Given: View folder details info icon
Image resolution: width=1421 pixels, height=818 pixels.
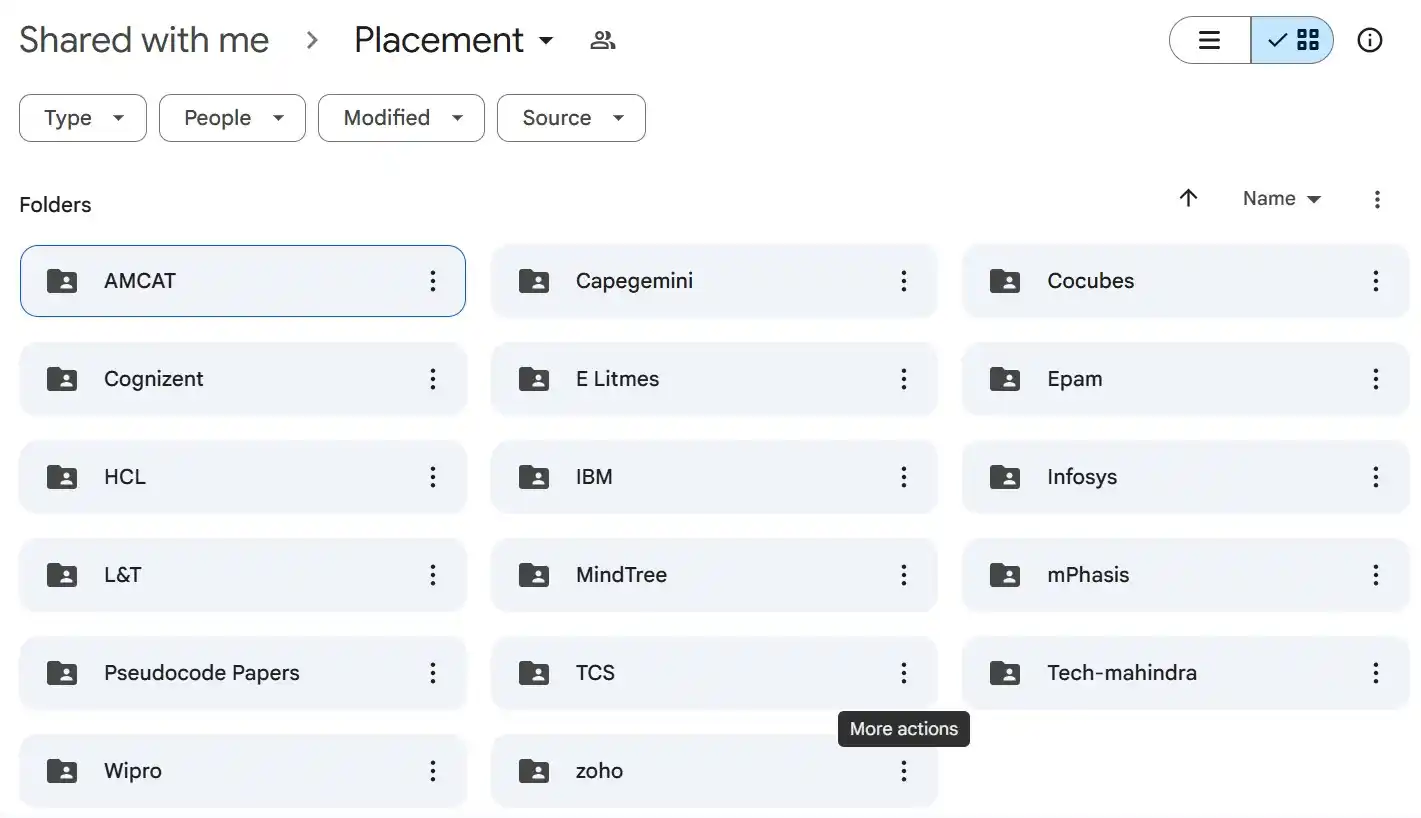Looking at the screenshot, I should (x=1370, y=40).
